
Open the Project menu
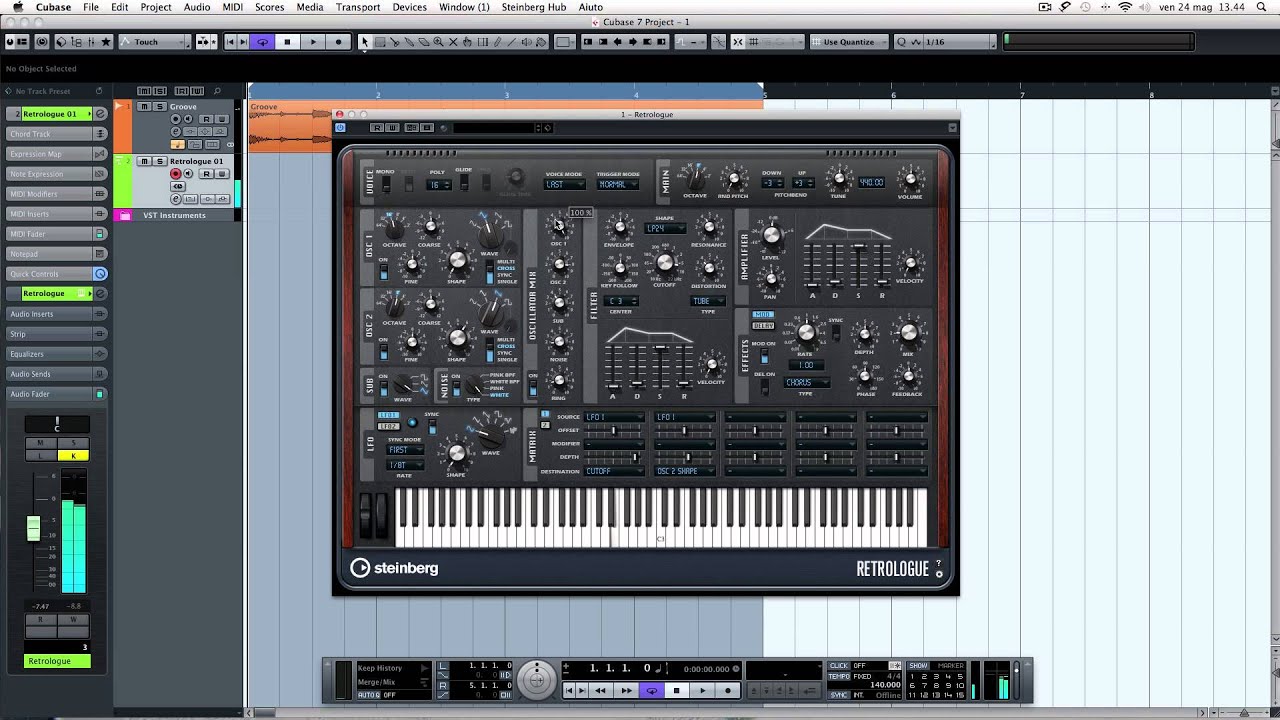coord(156,7)
